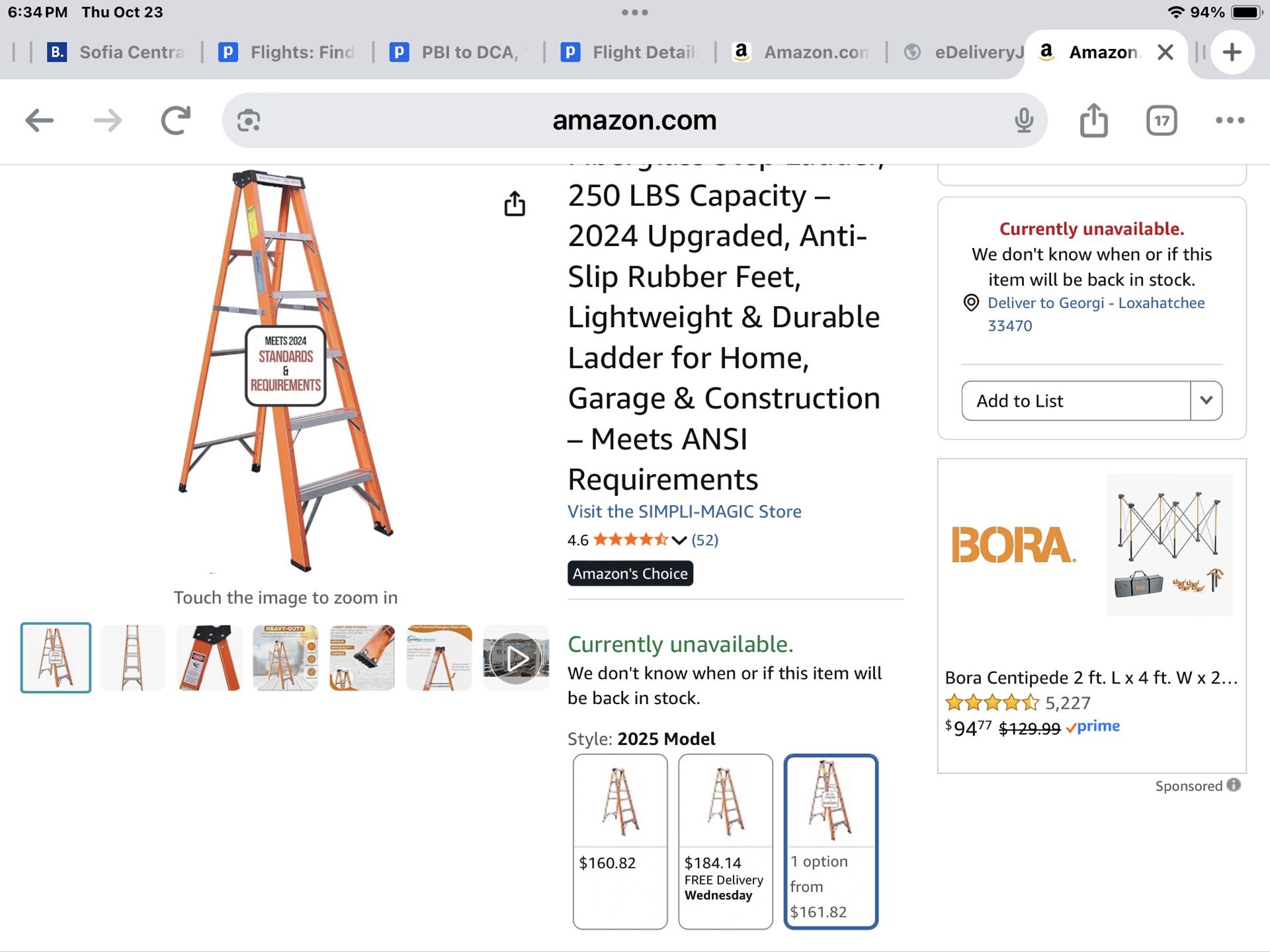Viewport: 1270px width, 952px height.
Task: Select the style with 1 option from $161.82
Action: click(831, 840)
